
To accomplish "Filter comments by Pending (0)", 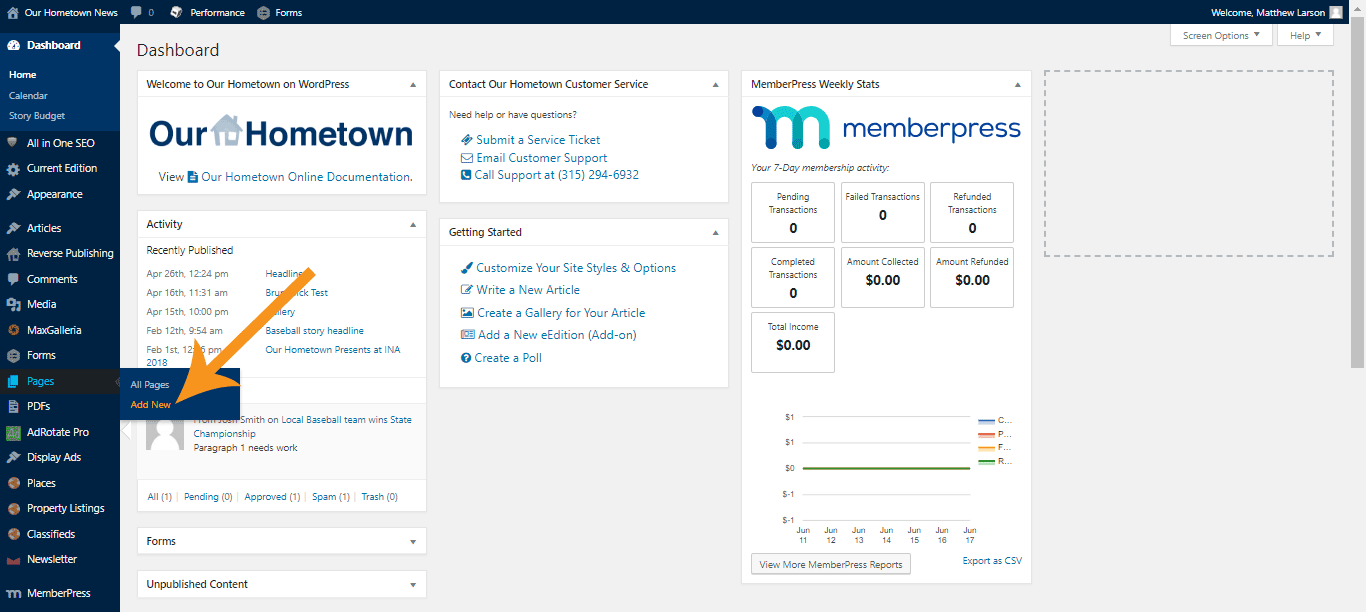I will click(x=208, y=497).
